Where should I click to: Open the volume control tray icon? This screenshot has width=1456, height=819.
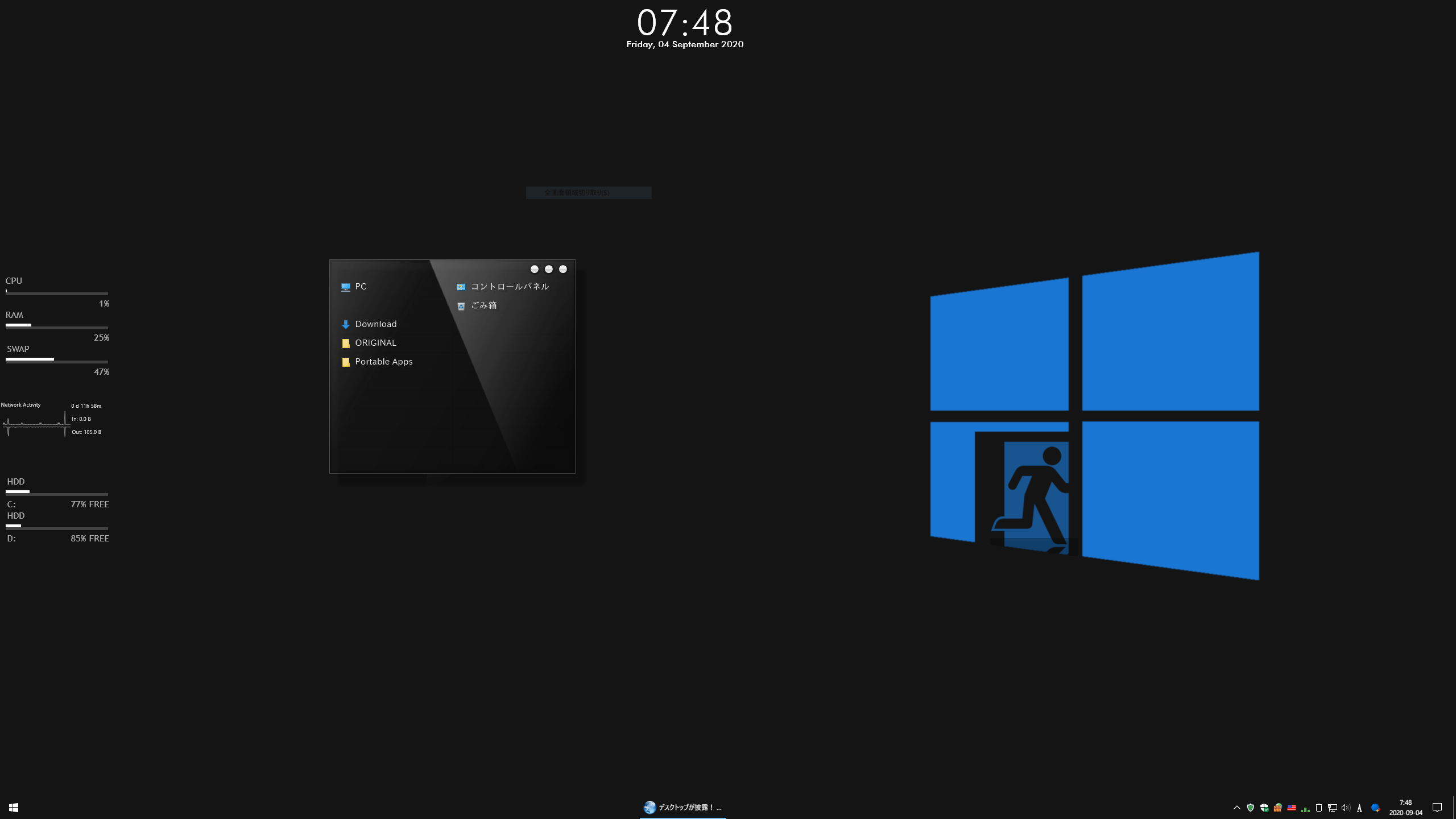point(1346,808)
